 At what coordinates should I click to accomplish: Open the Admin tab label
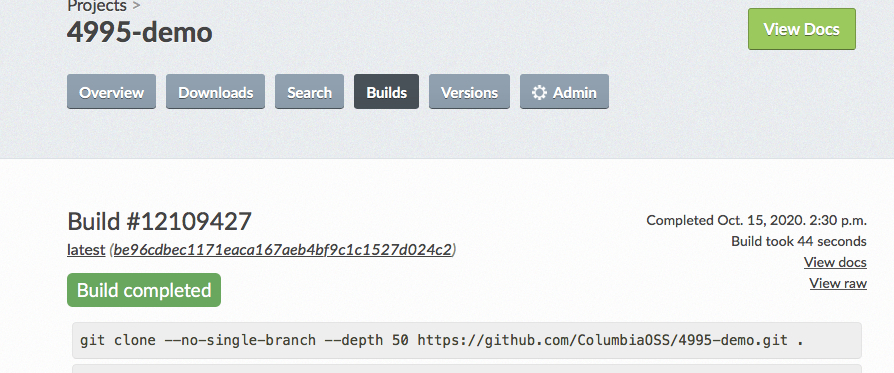pyautogui.click(x=575, y=92)
